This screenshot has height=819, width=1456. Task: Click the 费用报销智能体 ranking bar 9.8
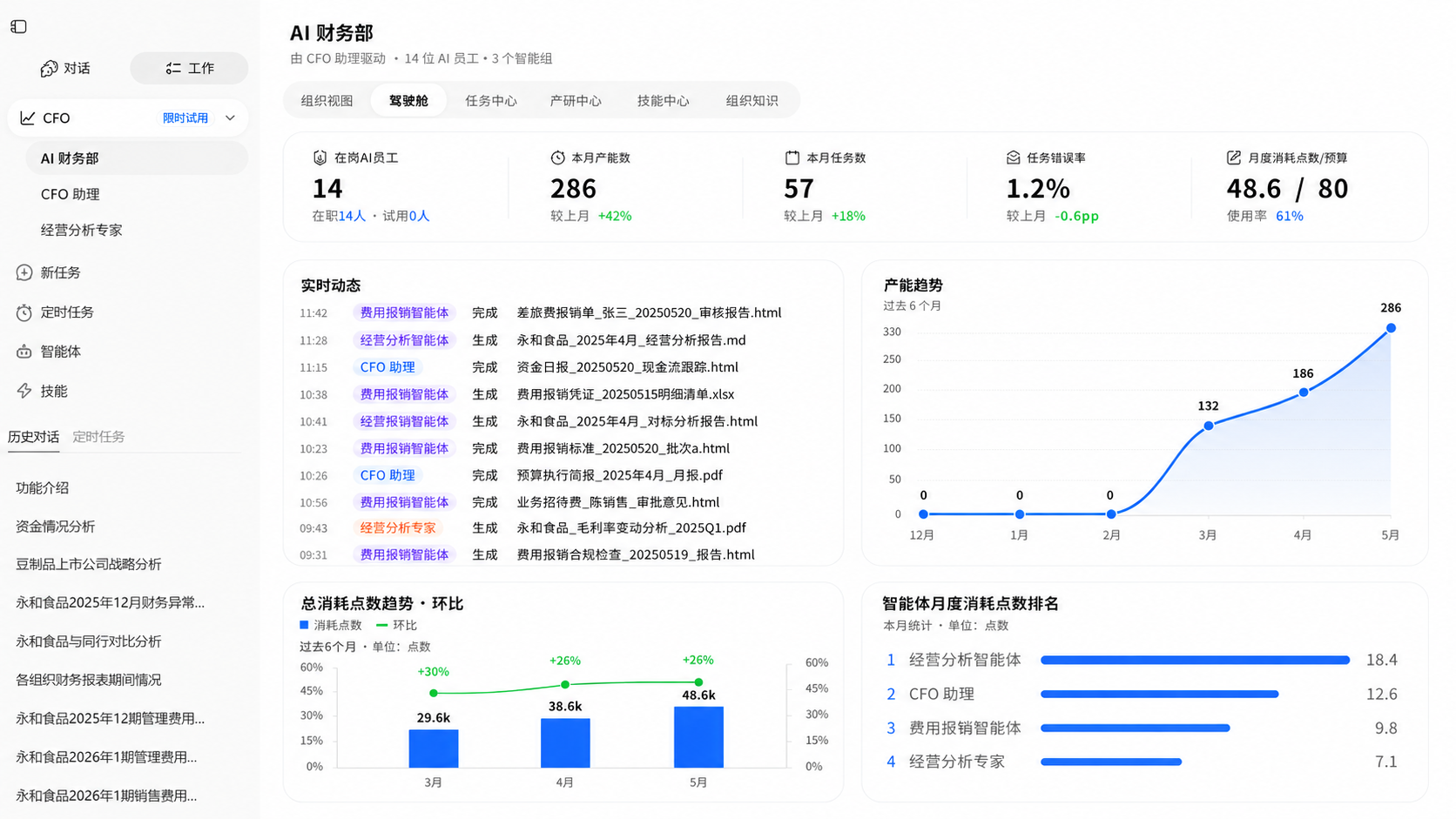[1135, 728]
